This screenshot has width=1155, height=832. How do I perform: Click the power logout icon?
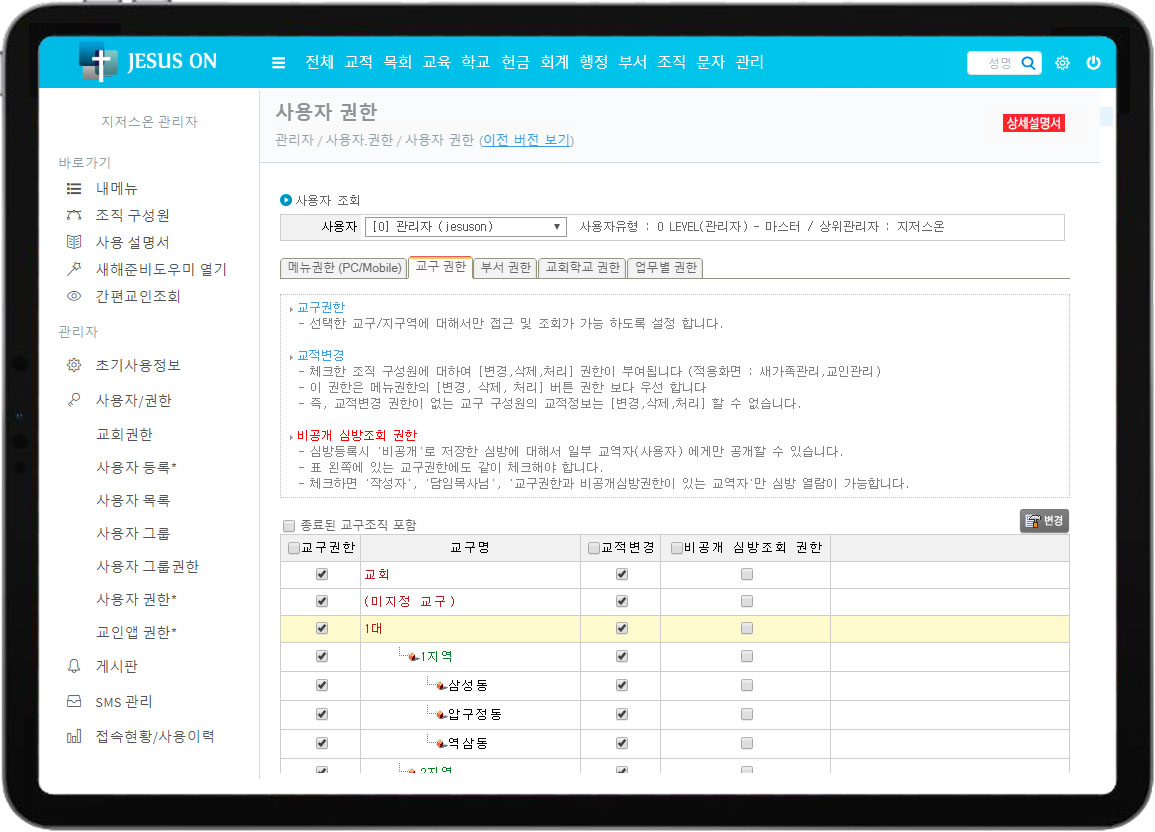click(1093, 63)
